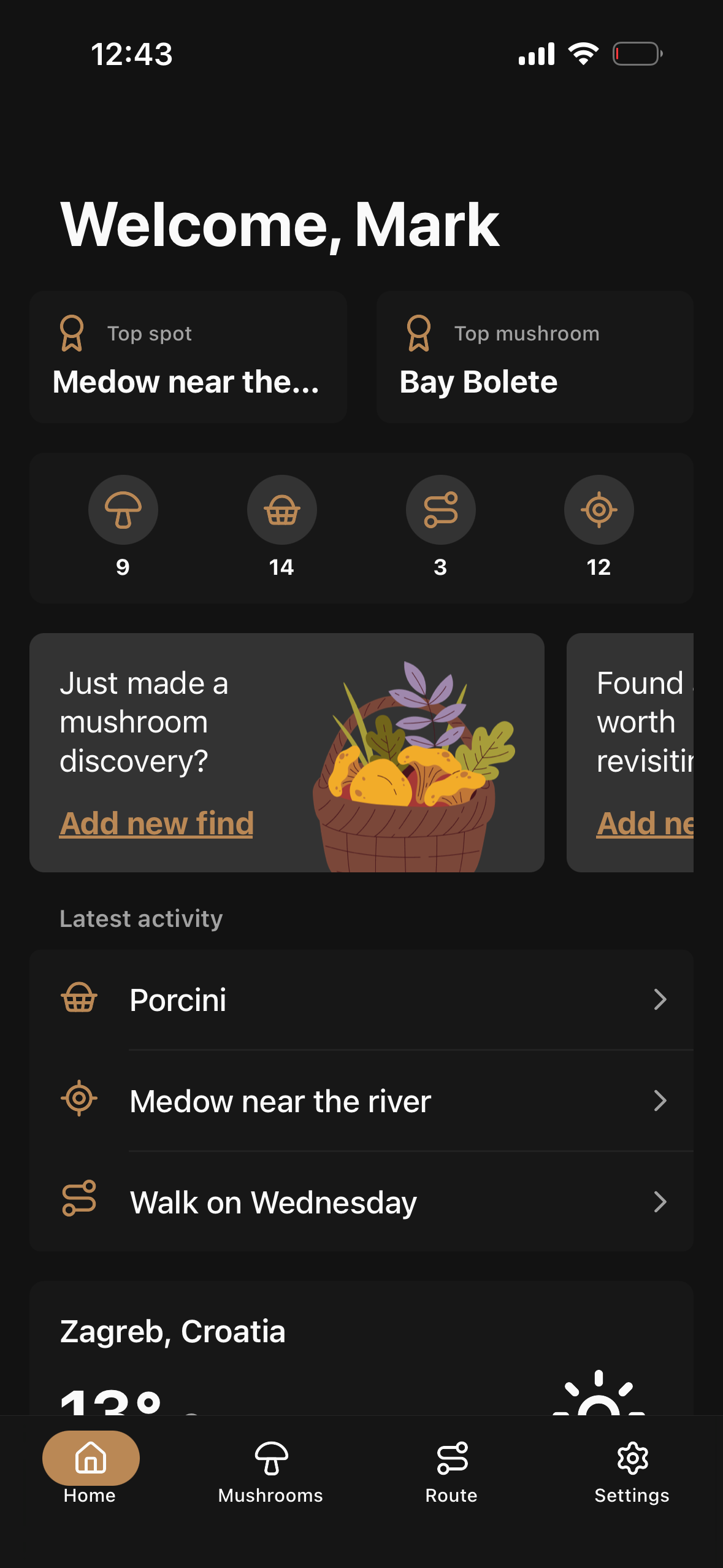723x1568 pixels.
Task: Expand Walk on Wednesday chevron arrow
Action: pyautogui.click(x=660, y=1202)
